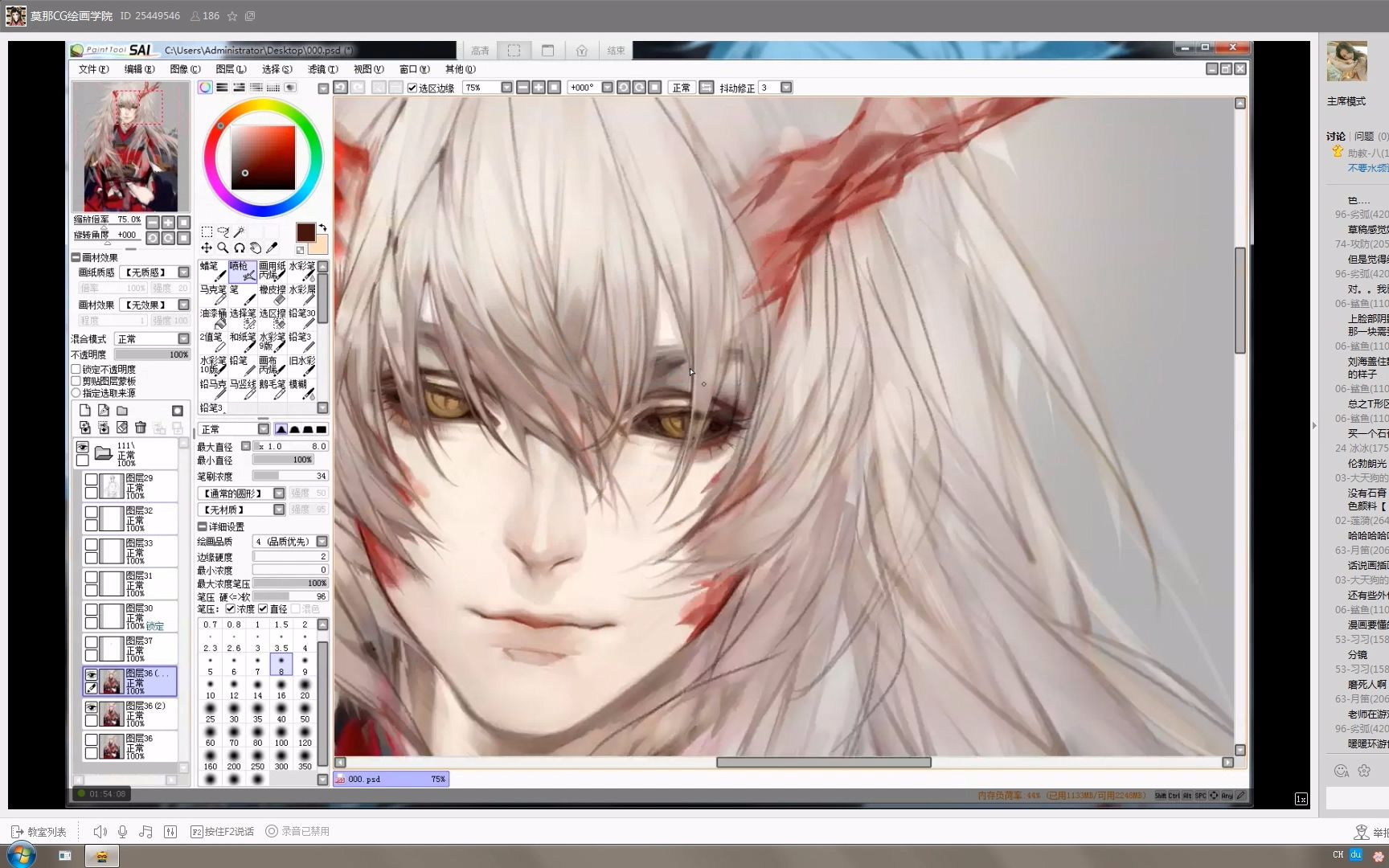Screen dimensions: 1389x868
Task: Hide the 111 folder layer
Action: [x=82, y=447]
